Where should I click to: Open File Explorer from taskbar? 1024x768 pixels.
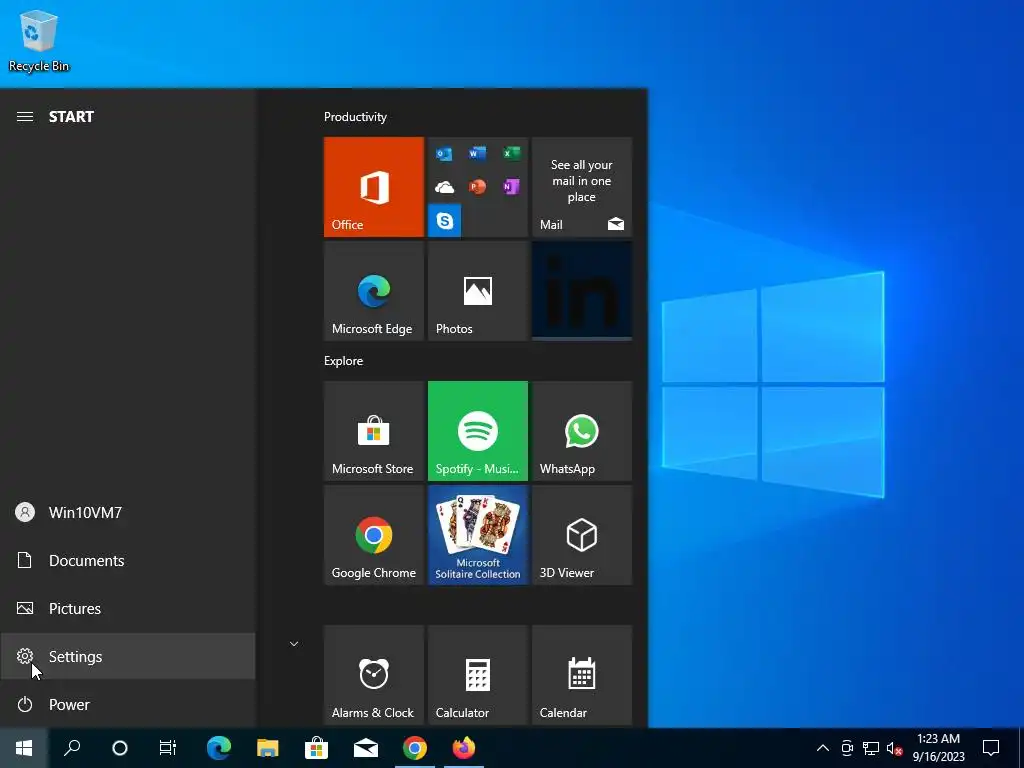(268, 748)
